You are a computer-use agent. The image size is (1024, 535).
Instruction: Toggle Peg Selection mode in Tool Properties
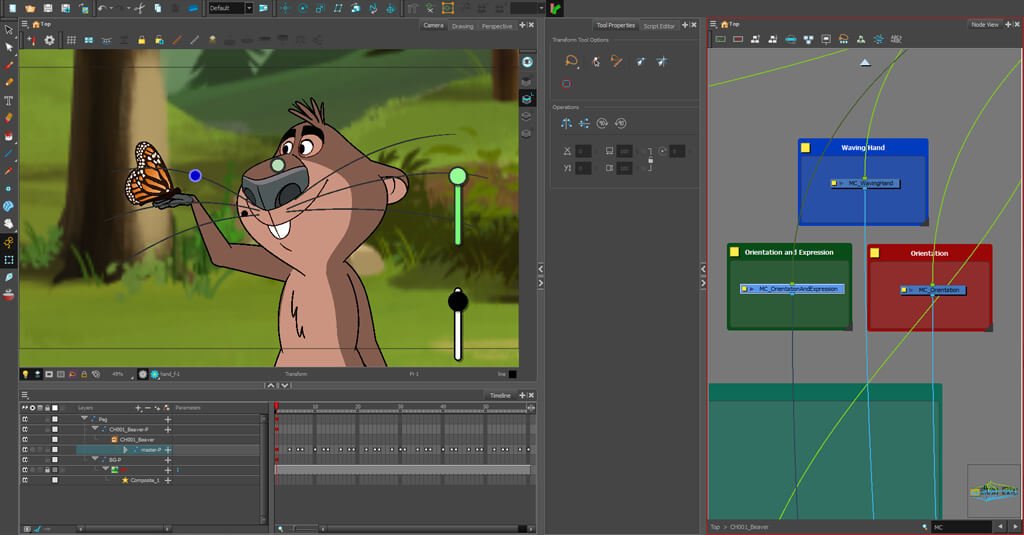click(x=595, y=61)
